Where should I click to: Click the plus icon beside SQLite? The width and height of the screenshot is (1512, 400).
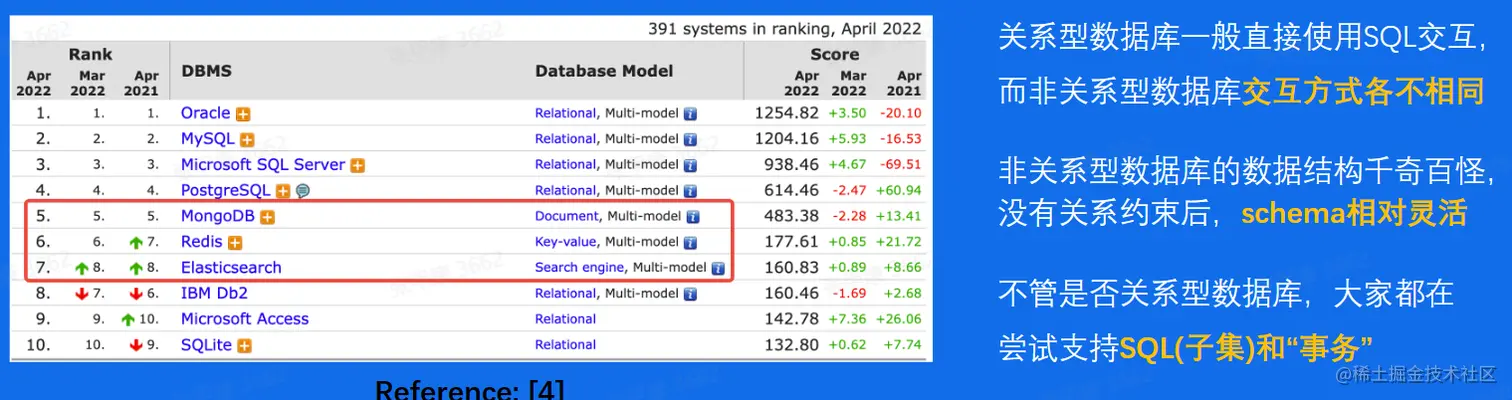tap(244, 345)
